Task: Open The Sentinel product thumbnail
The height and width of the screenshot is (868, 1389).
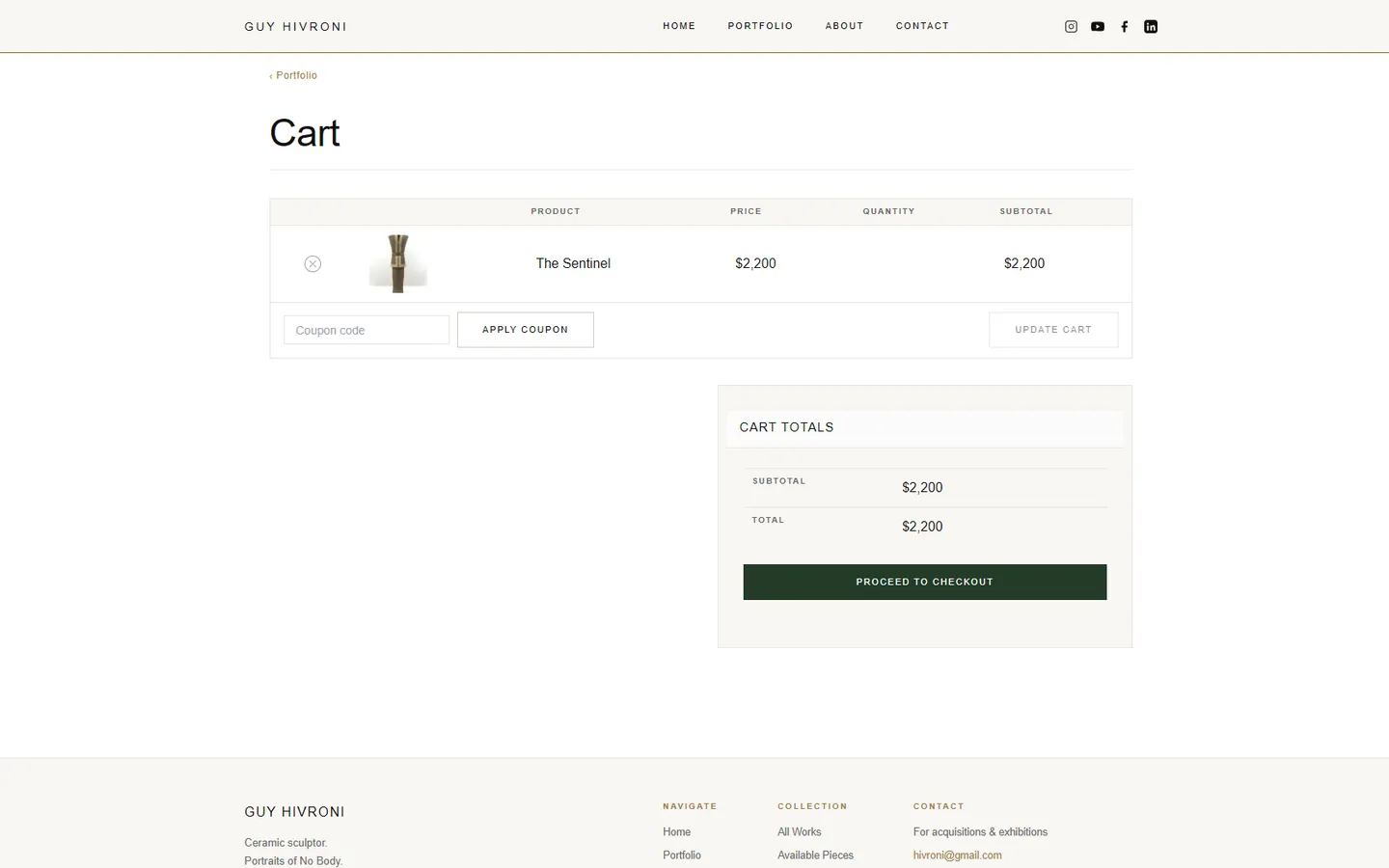Action: click(397, 263)
